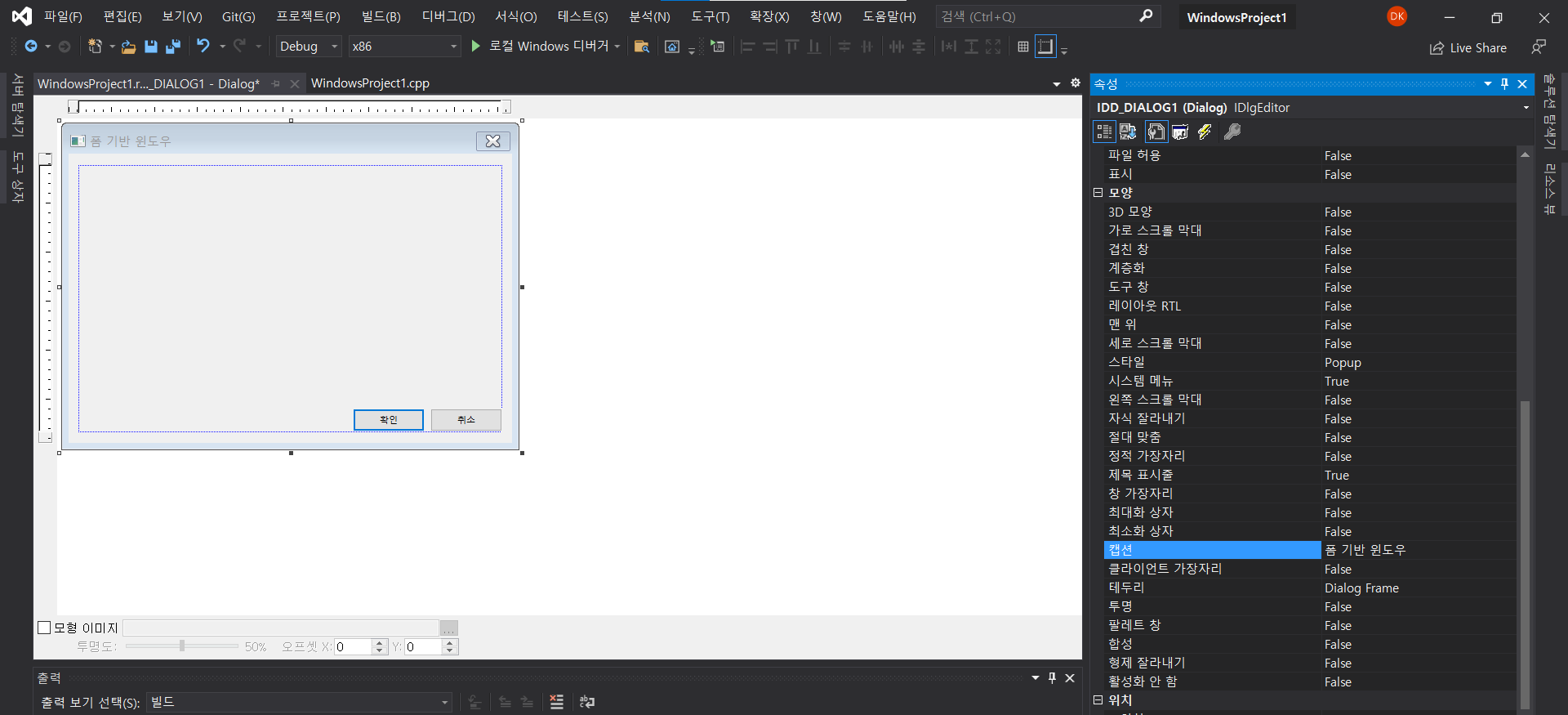Click the 로컬 Windows 디버거 button

coord(539,47)
